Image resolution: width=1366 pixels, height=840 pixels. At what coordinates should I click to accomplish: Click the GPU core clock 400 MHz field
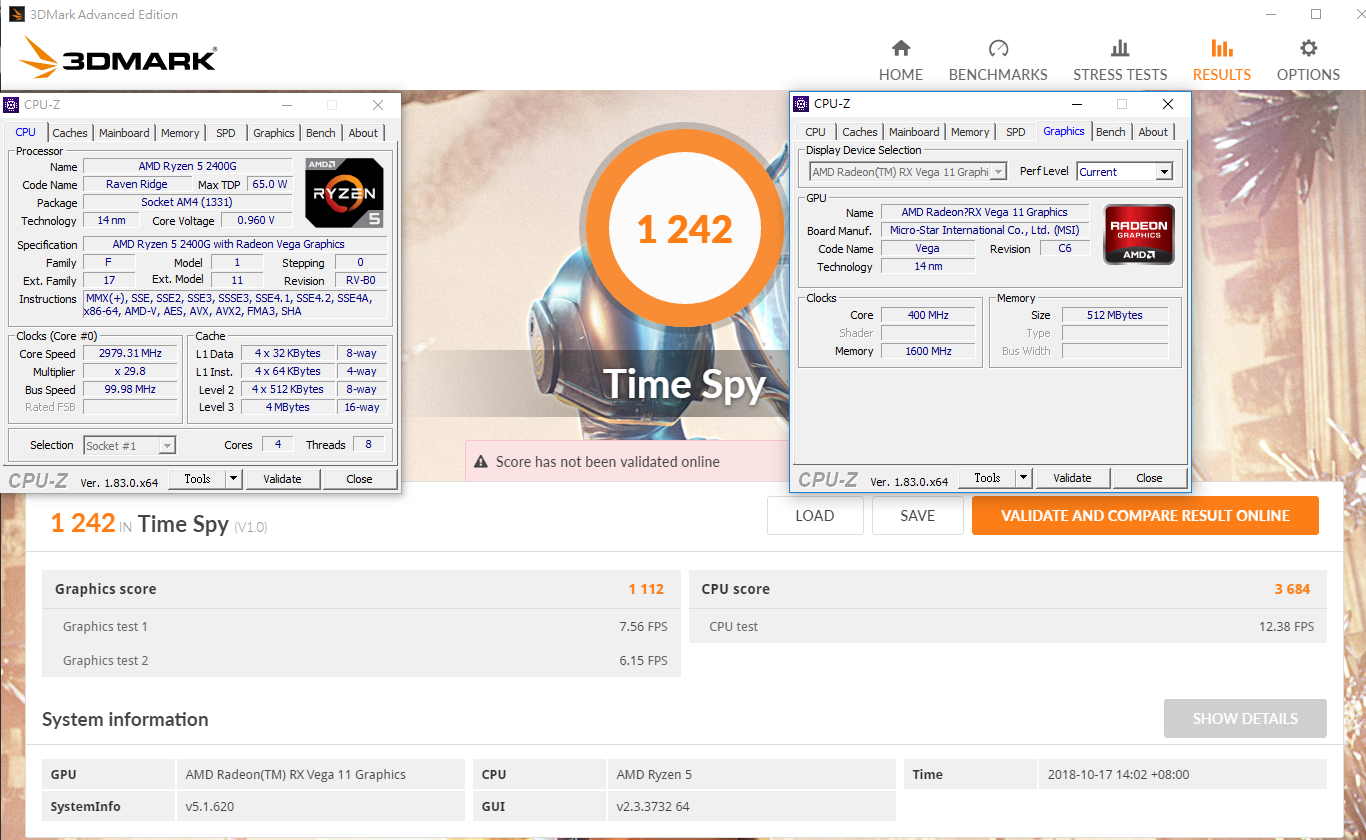(928, 315)
